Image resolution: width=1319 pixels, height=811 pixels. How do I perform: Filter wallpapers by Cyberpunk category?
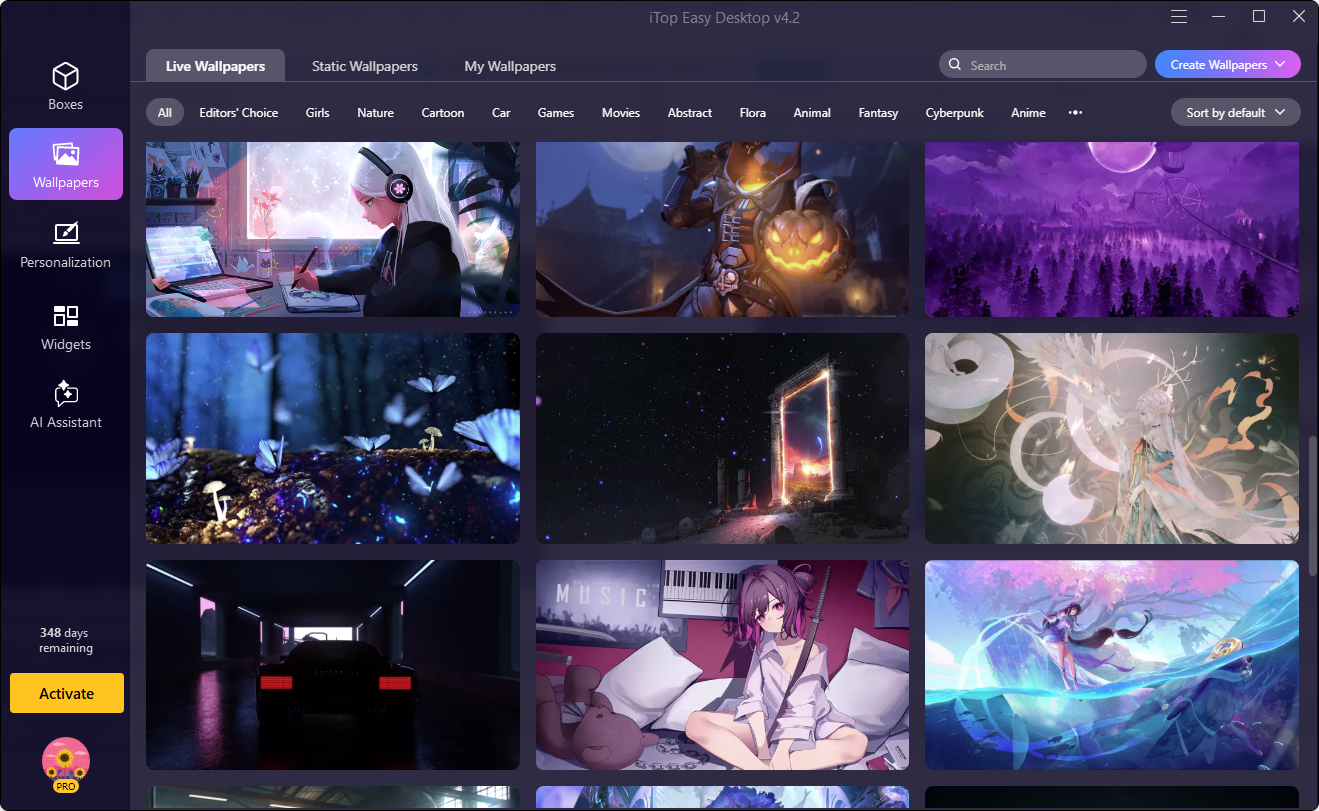tap(955, 113)
